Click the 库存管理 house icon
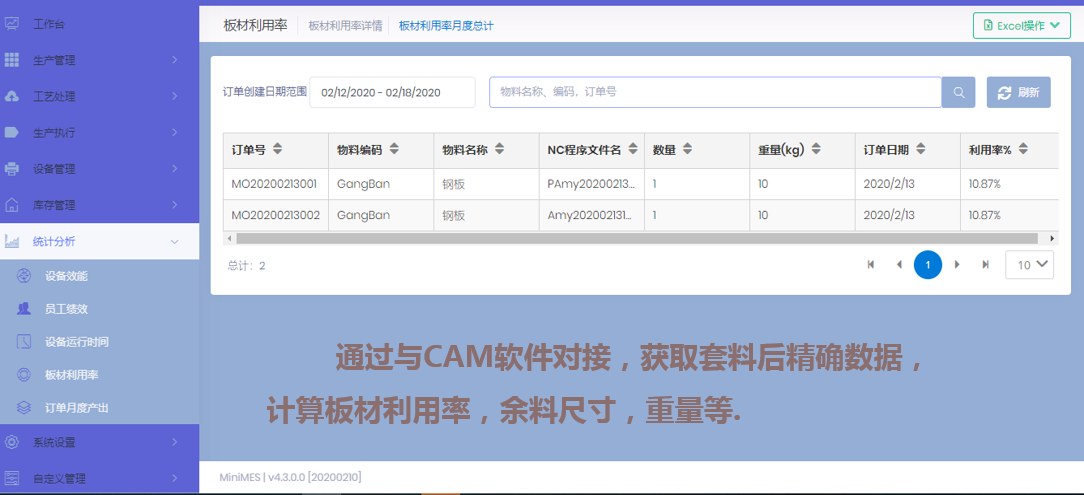The height and width of the screenshot is (495, 1084). click(x=12, y=205)
